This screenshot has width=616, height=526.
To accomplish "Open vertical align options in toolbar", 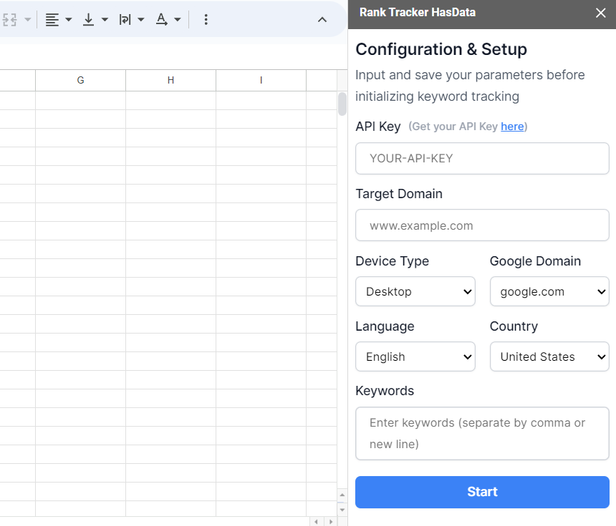I will (x=94, y=20).
